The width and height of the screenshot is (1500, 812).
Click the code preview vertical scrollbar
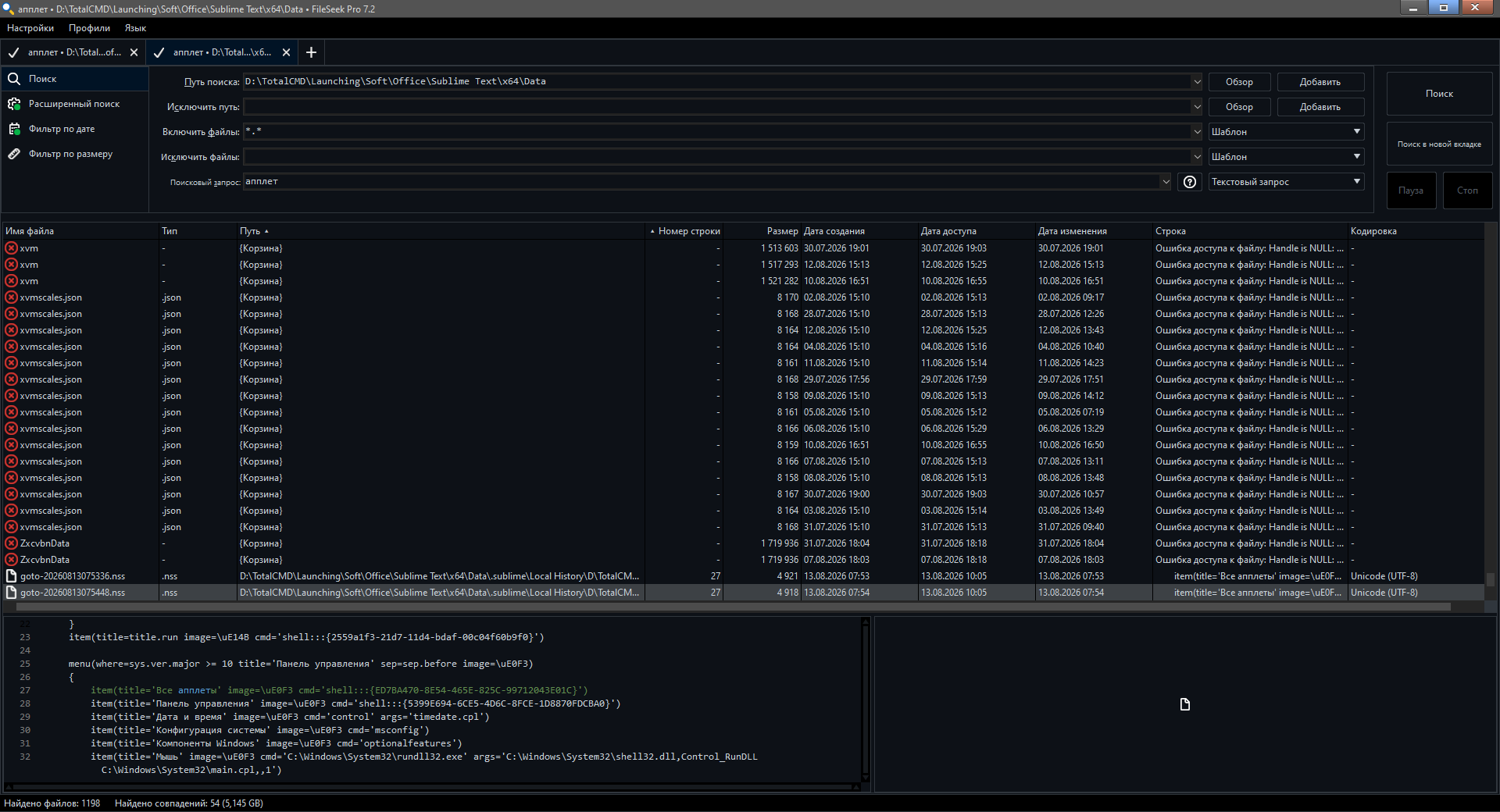(866, 699)
